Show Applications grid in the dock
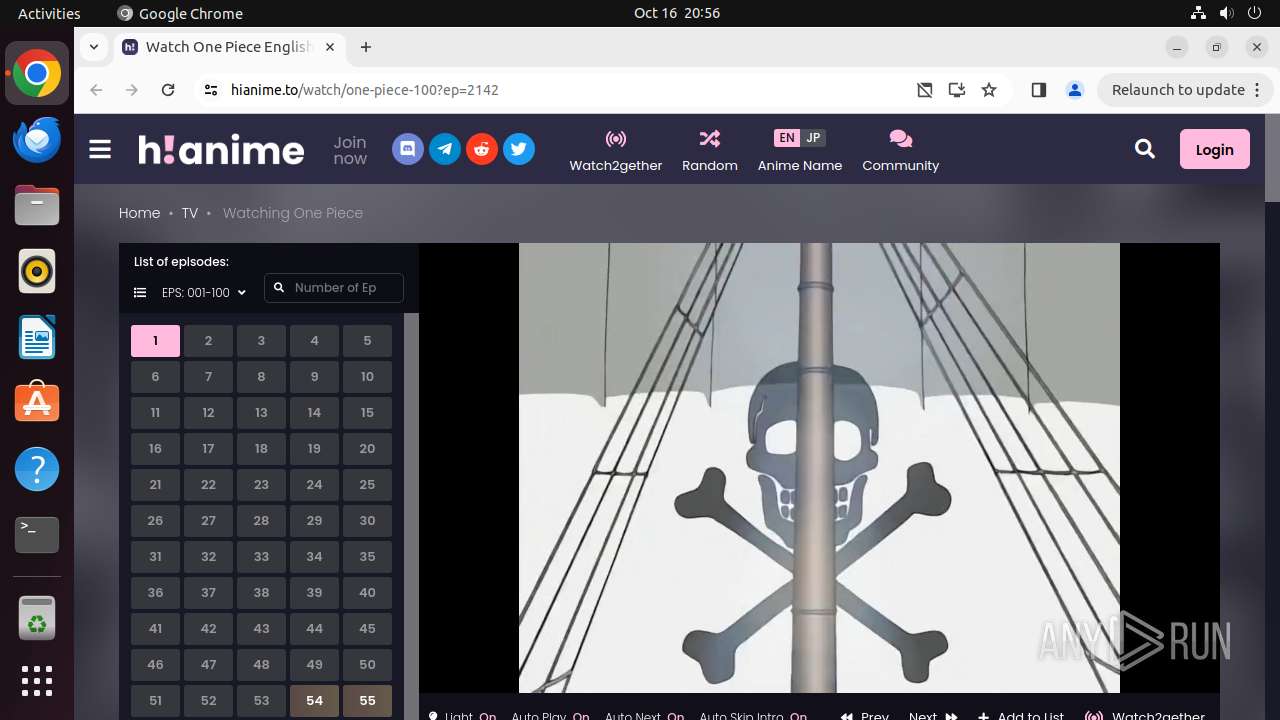The image size is (1280, 720). (x=37, y=681)
